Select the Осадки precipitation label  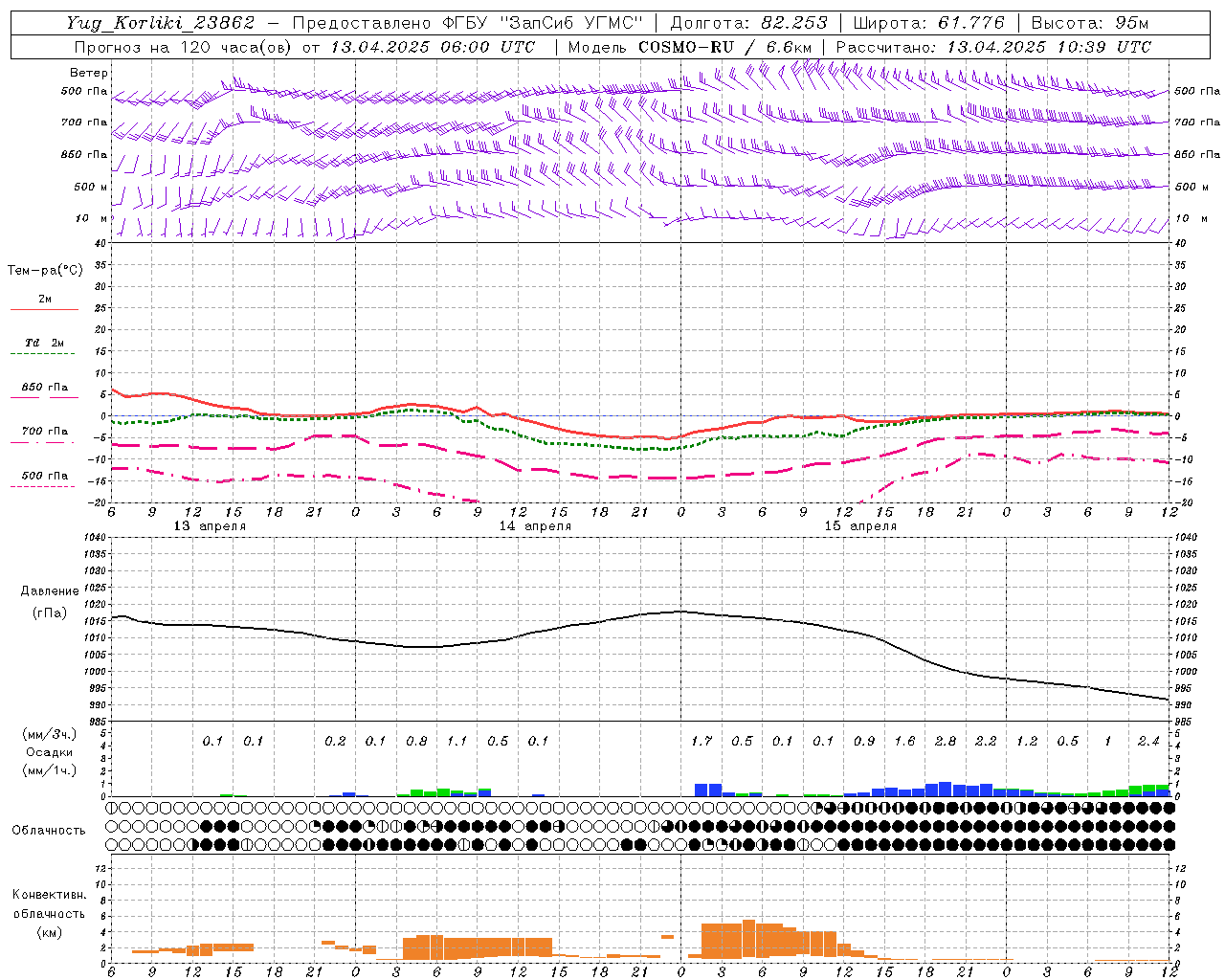[x=50, y=752]
